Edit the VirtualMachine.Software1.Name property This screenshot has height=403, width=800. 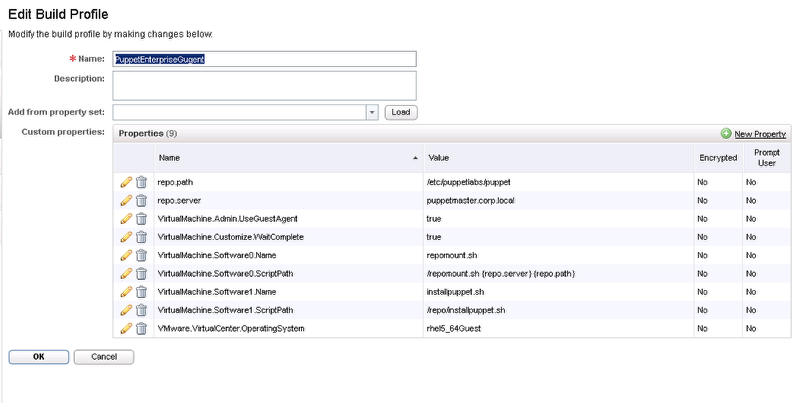click(126, 292)
